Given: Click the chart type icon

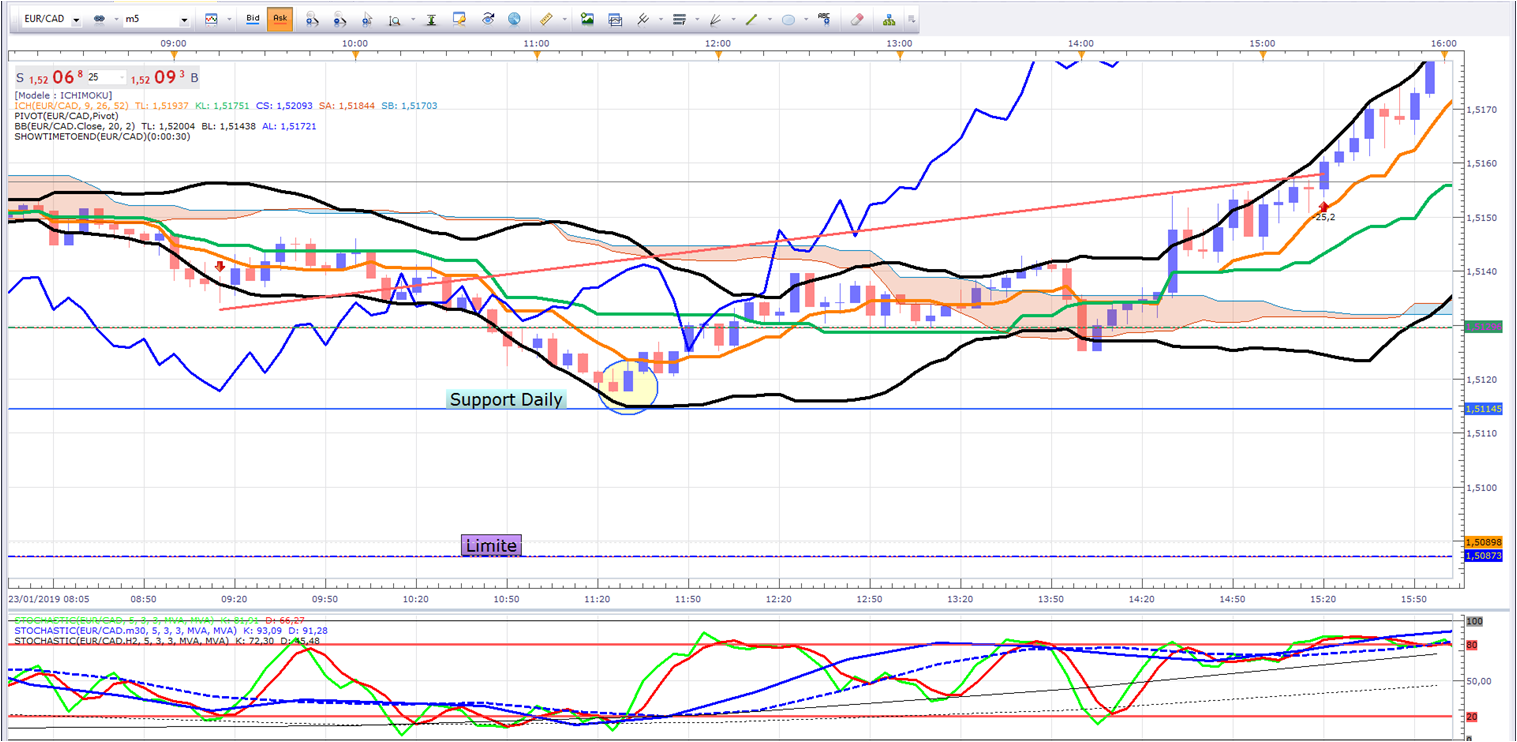Looking at the screenshot, I should point(210,19).
